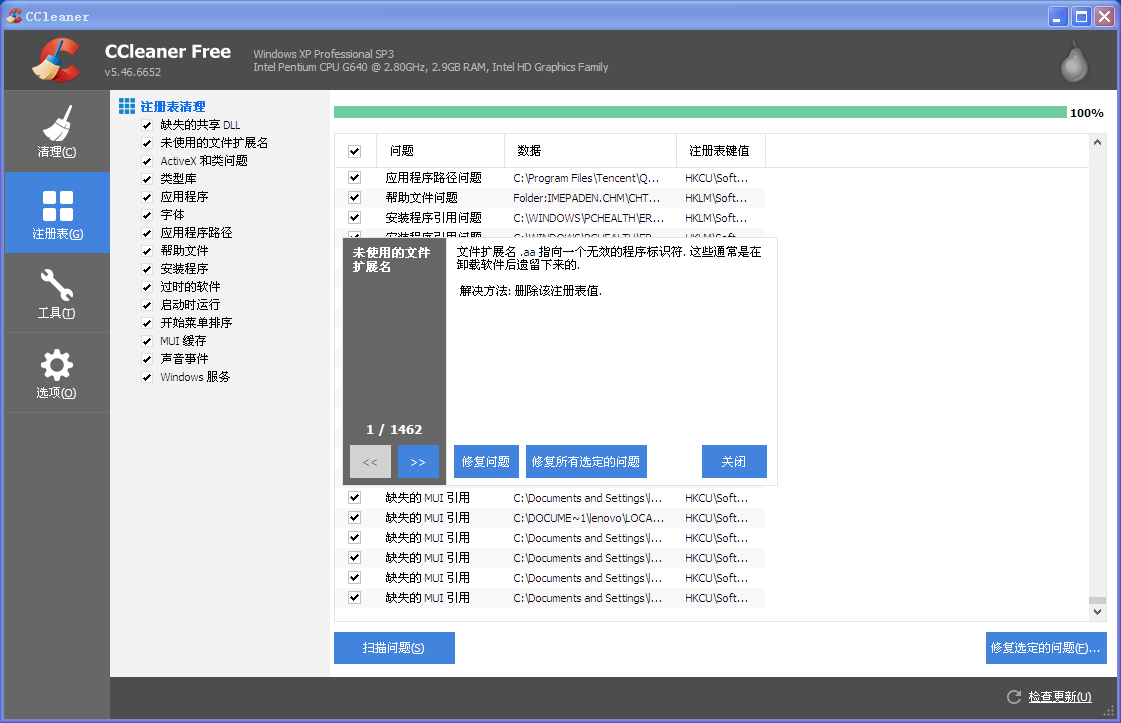Click the results scrollbar down arrow
The height and width of the screenshot is (723, 1121).
tap(1097, 612)
